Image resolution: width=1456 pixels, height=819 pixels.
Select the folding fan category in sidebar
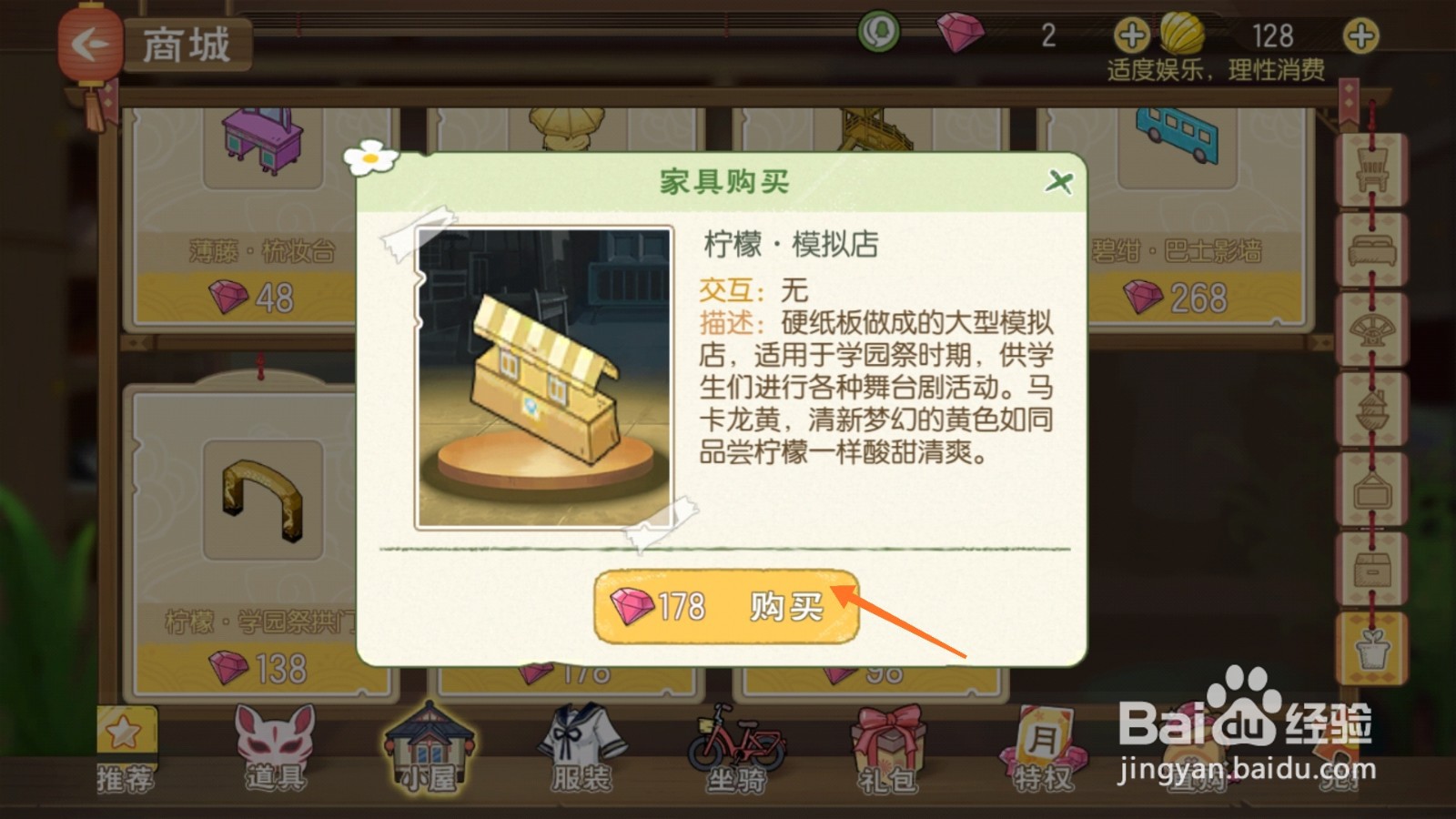pyautogui.click(x=1371, y=329)
